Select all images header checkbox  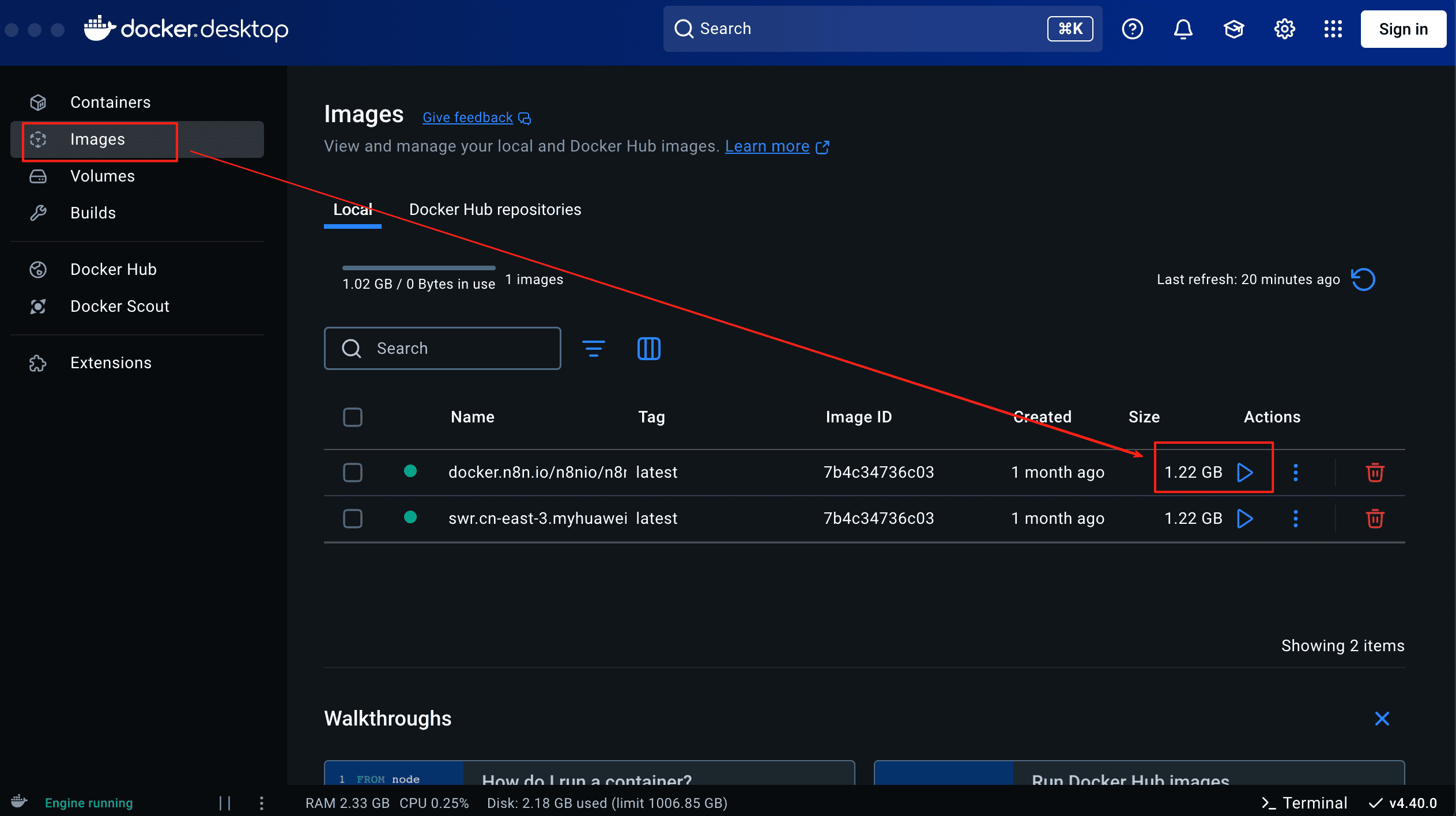click(x=353, y=417)
